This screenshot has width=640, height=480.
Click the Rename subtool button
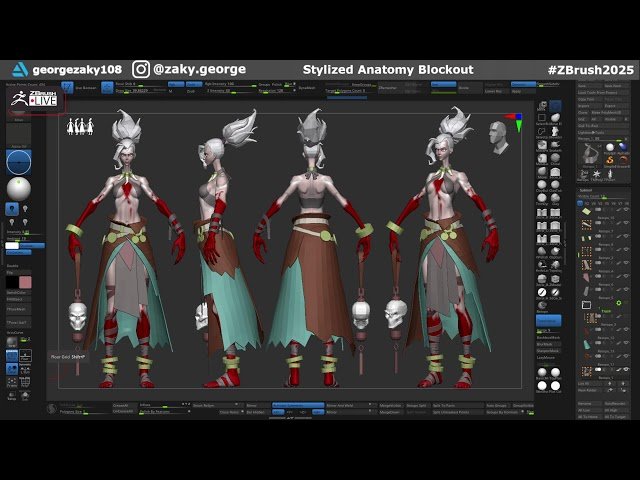(589, 403)
